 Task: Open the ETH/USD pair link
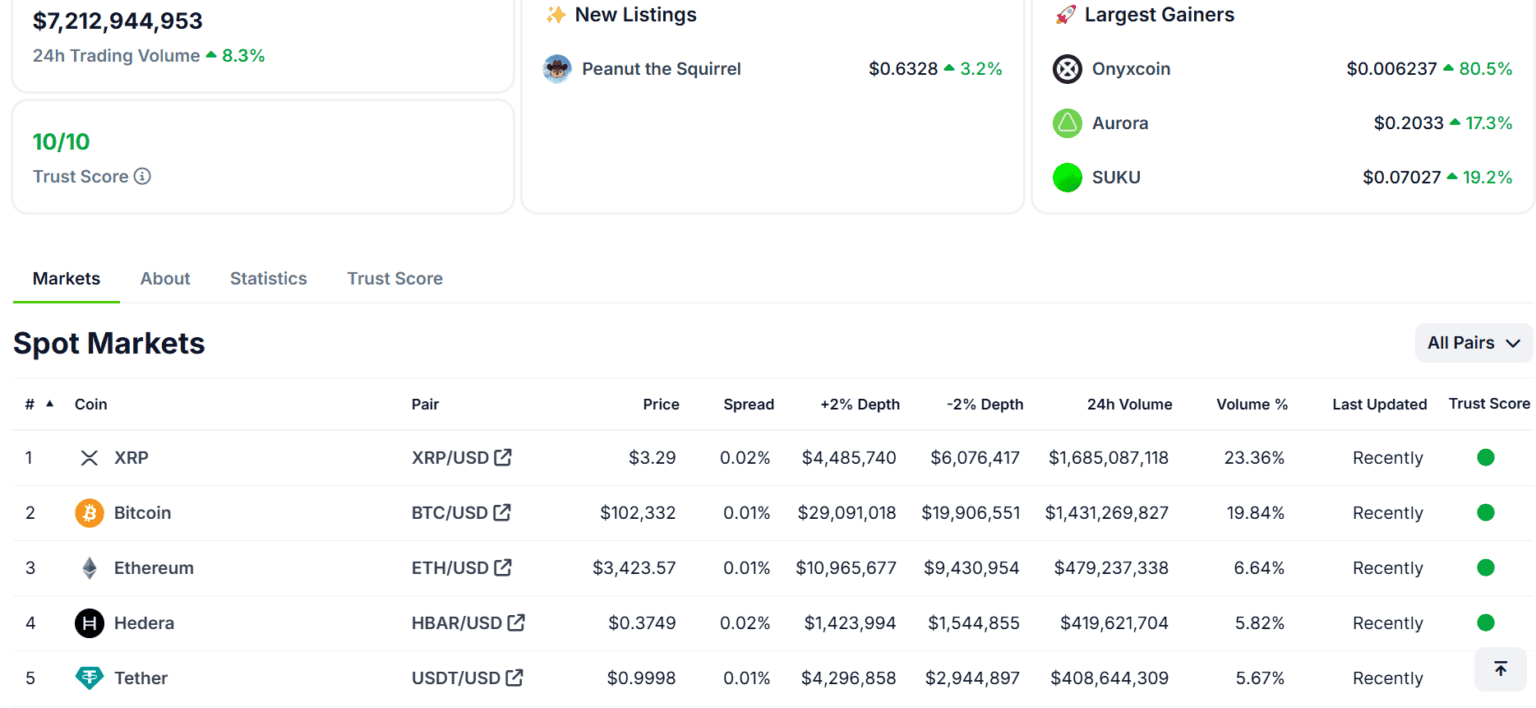click(x=450, y=568)
